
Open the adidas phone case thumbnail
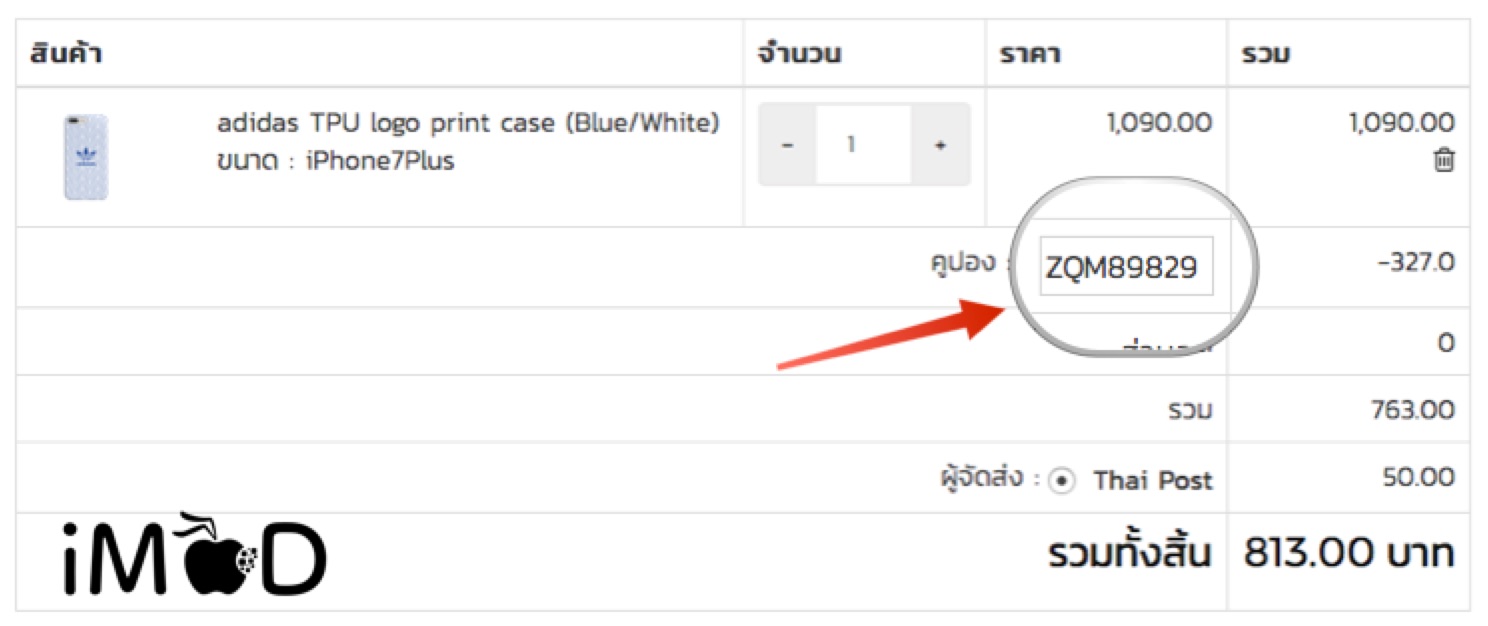tap(86, 157)
